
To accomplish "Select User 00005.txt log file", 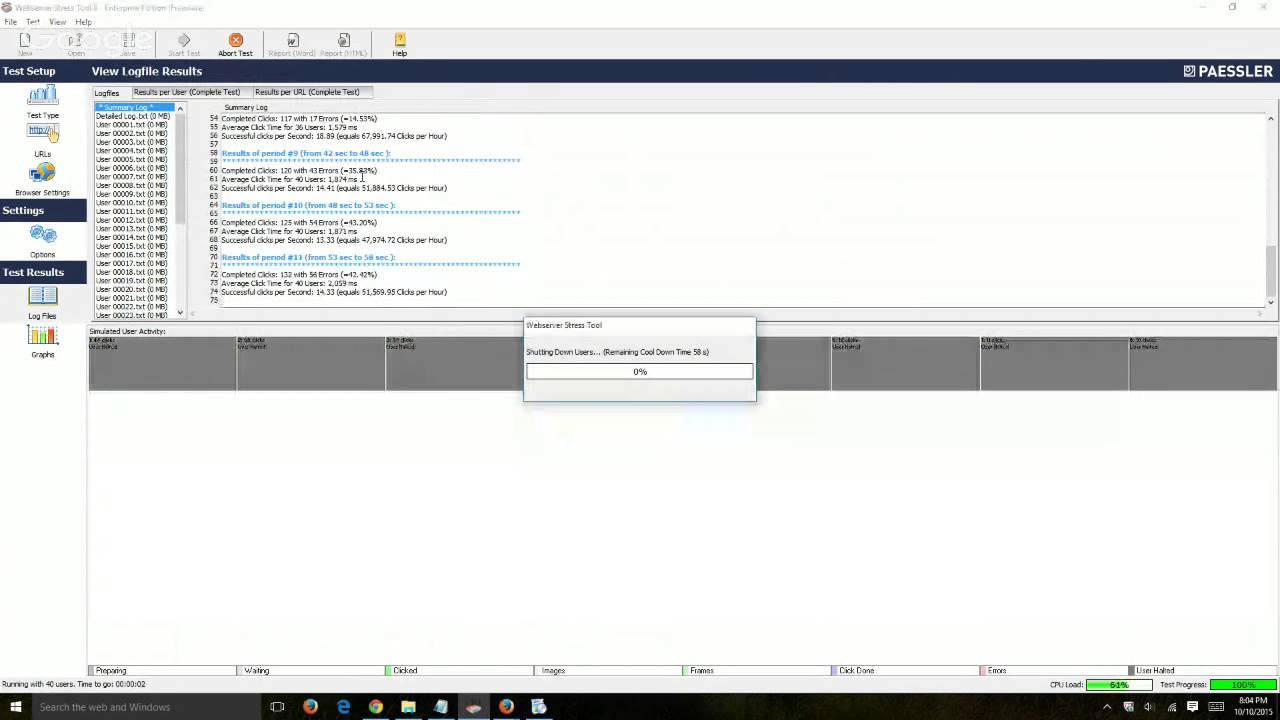I will [x=134, y=159].
